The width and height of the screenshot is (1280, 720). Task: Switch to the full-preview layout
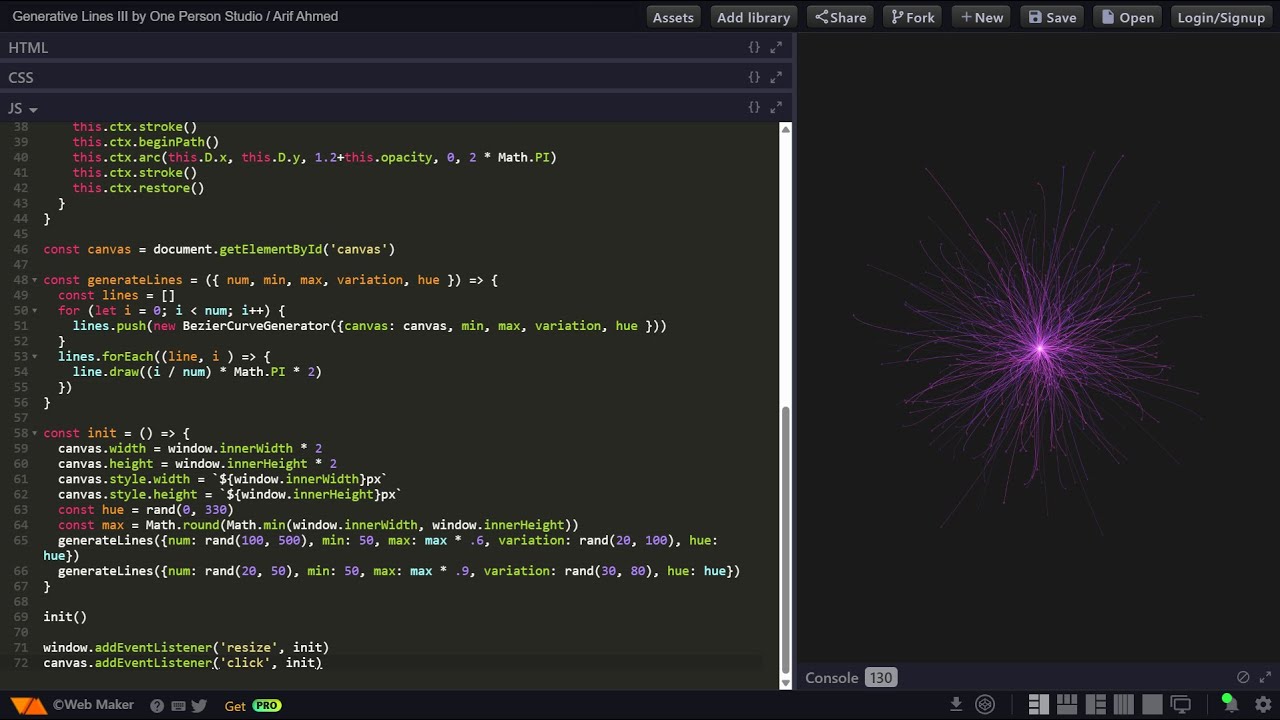1153,704
